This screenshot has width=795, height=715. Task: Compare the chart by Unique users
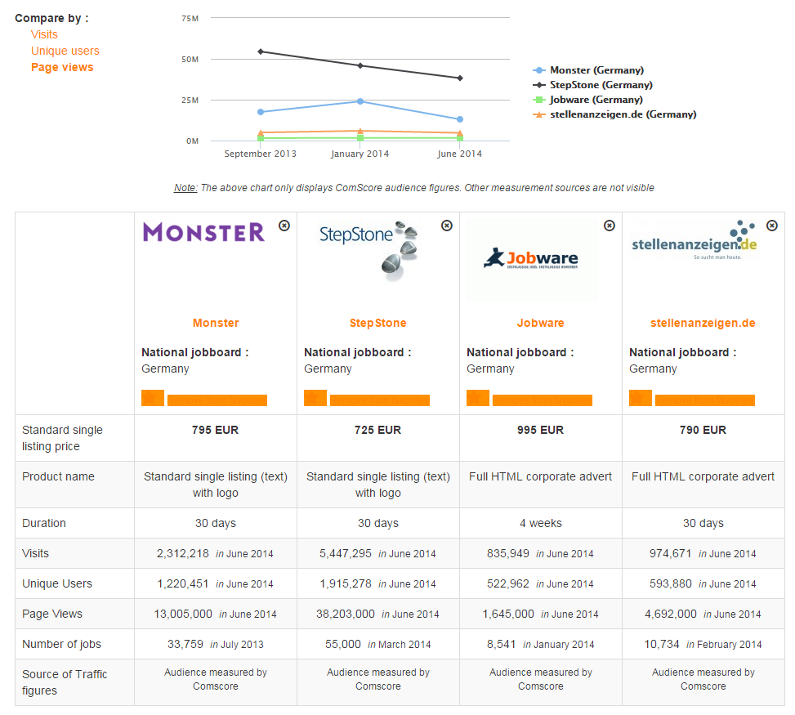tap(65, 51)
